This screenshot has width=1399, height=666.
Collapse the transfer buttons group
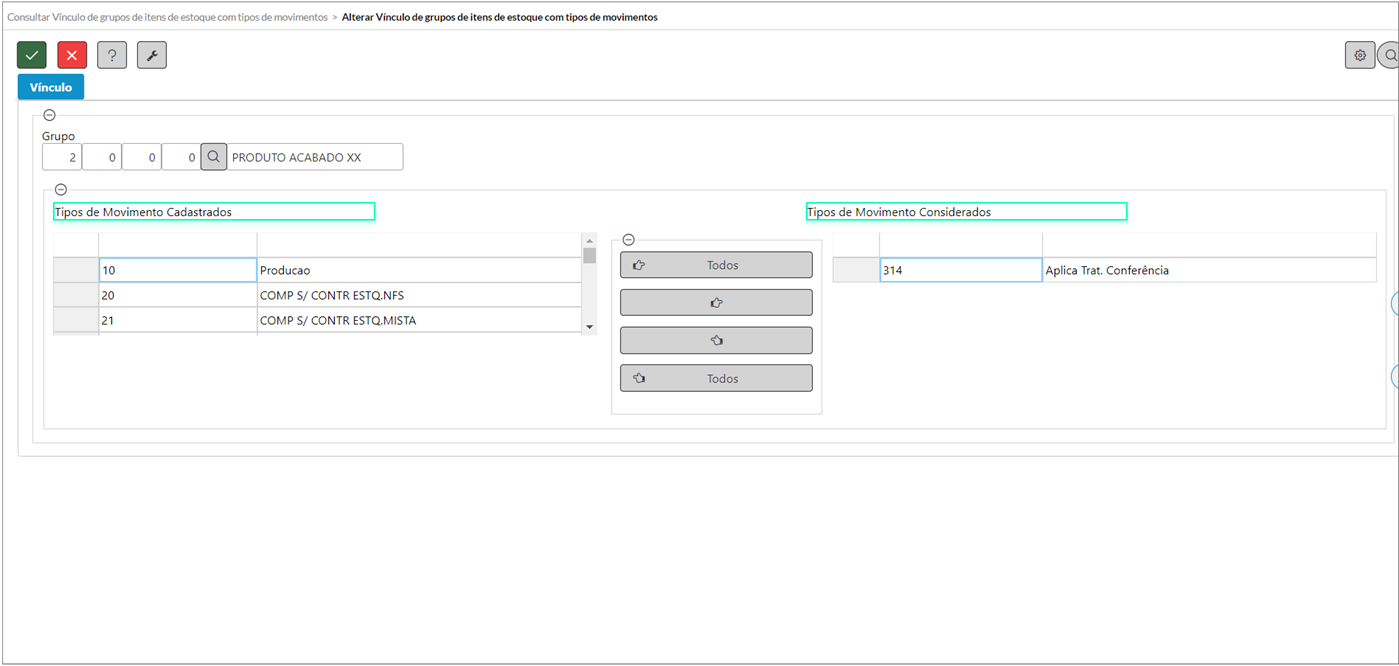click(x=628, y=240)
